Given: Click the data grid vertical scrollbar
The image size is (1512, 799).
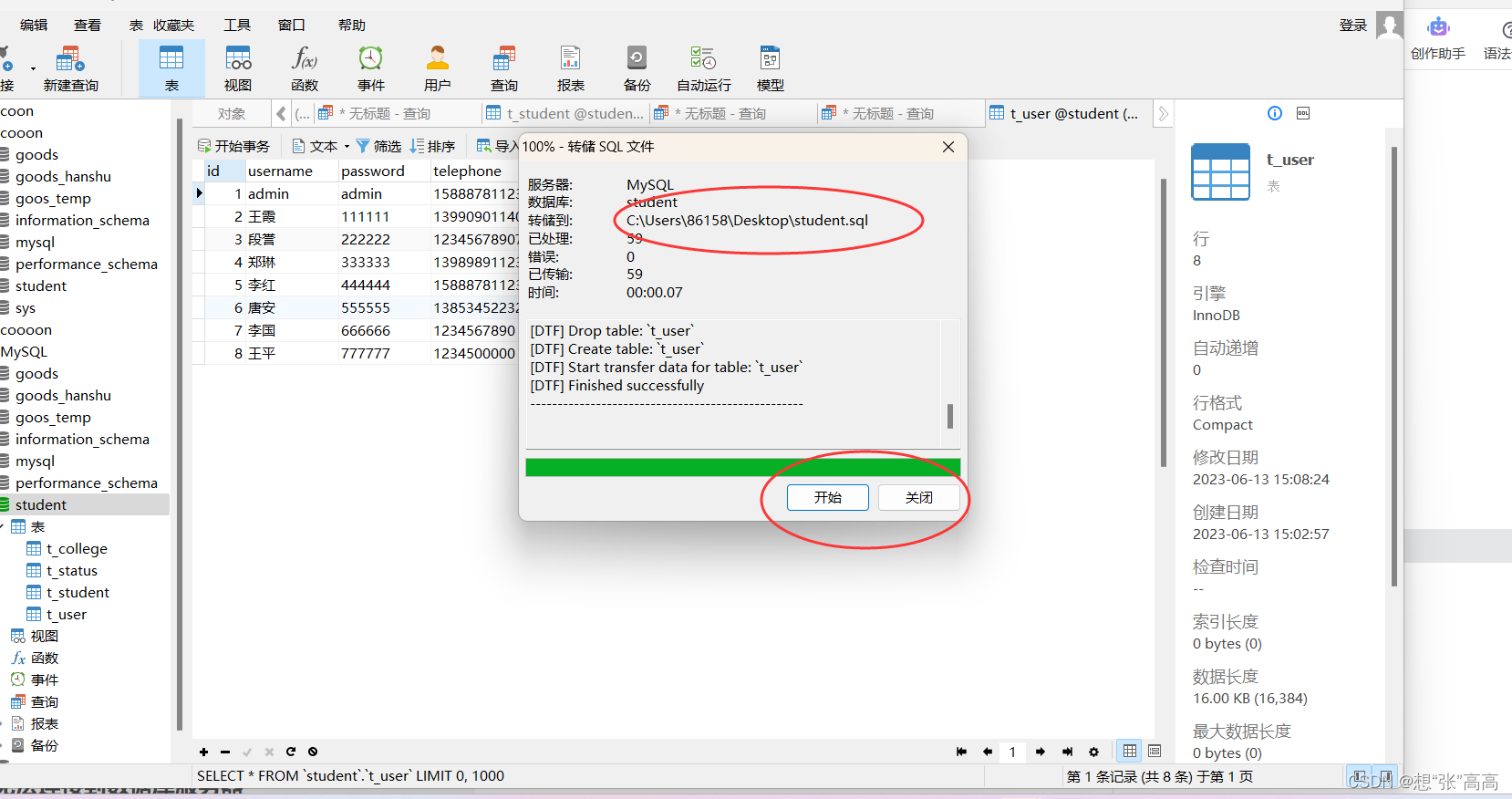Looking at the screenshot, I should point(1164,322).
